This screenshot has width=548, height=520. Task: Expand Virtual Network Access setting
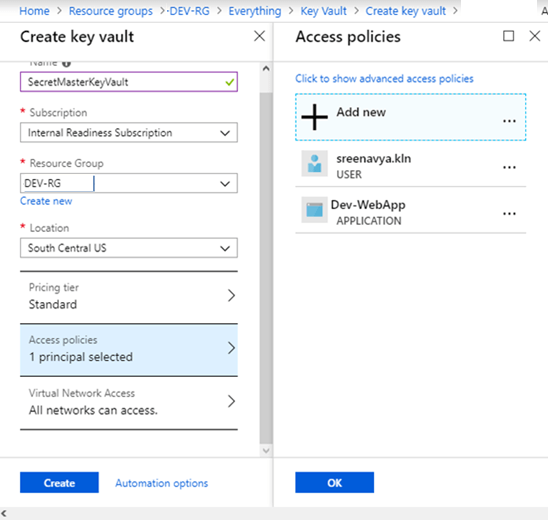point(129,403)
